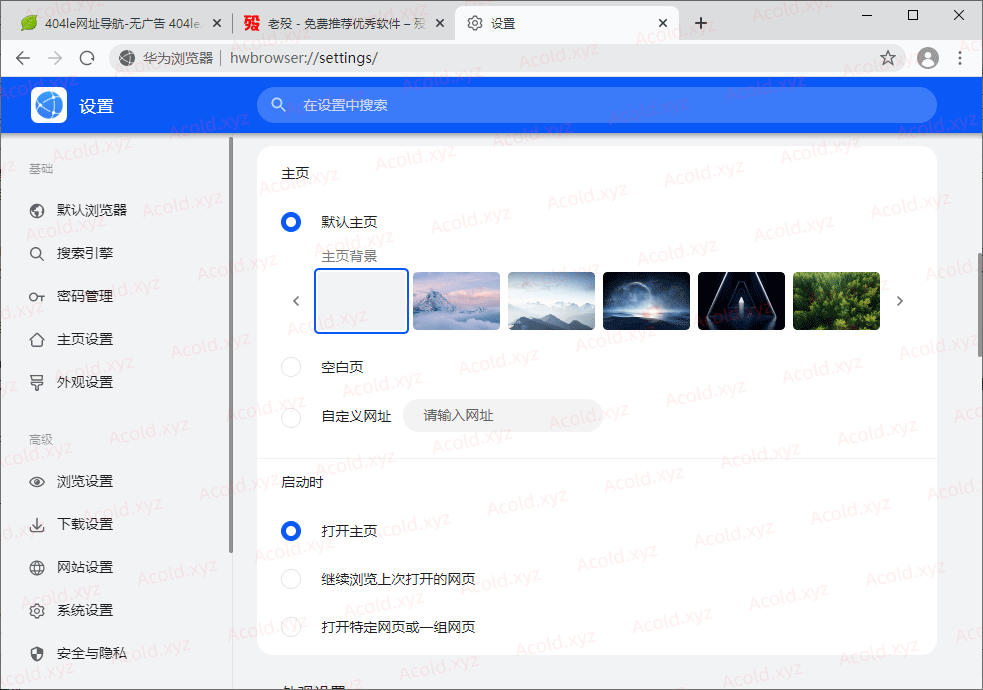Choose the blank white homepage background

click(361, 301)
